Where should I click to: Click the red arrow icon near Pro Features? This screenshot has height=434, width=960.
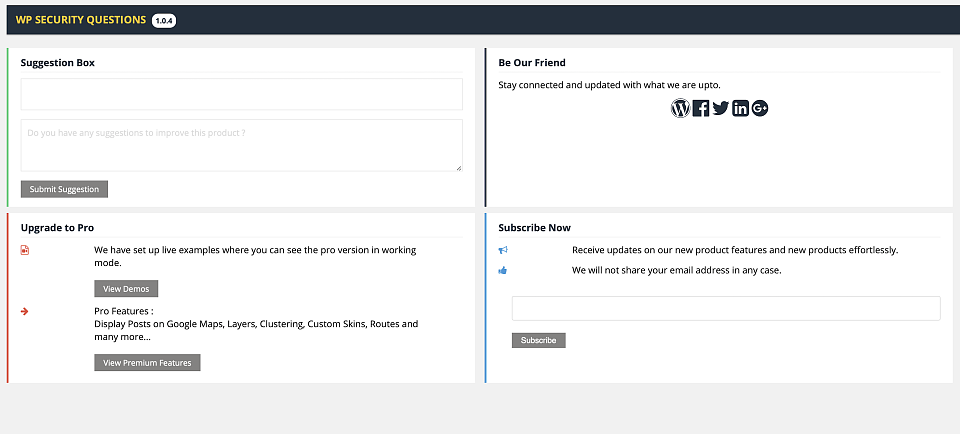click(x=24, y=311)
